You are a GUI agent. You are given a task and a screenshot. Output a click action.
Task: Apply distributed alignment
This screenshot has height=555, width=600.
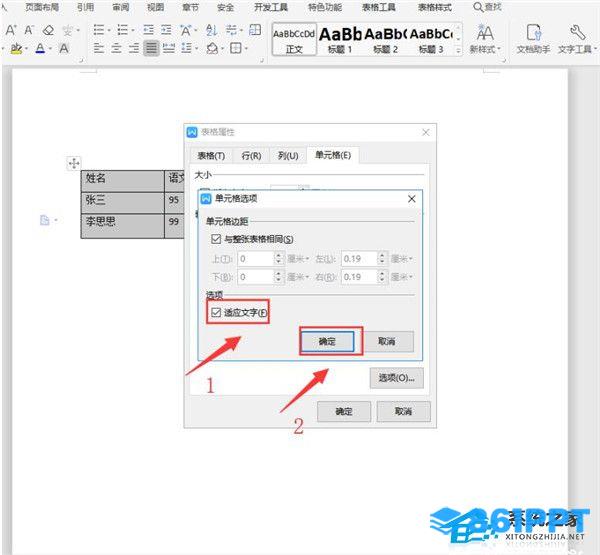pyautogui.click(x=169, y=48)
